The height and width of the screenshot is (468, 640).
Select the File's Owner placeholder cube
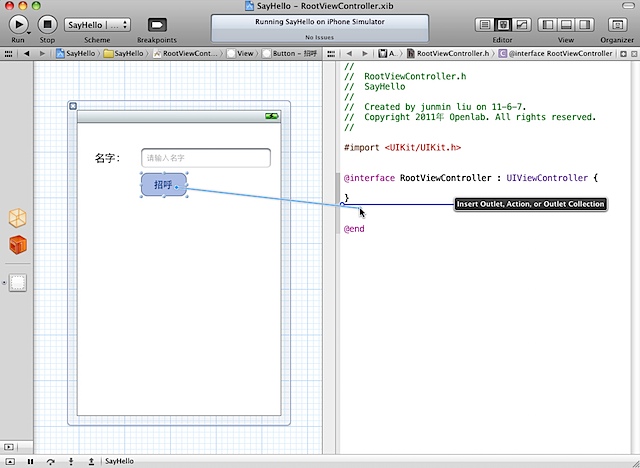pyautogui.click(x=18, y=218)
